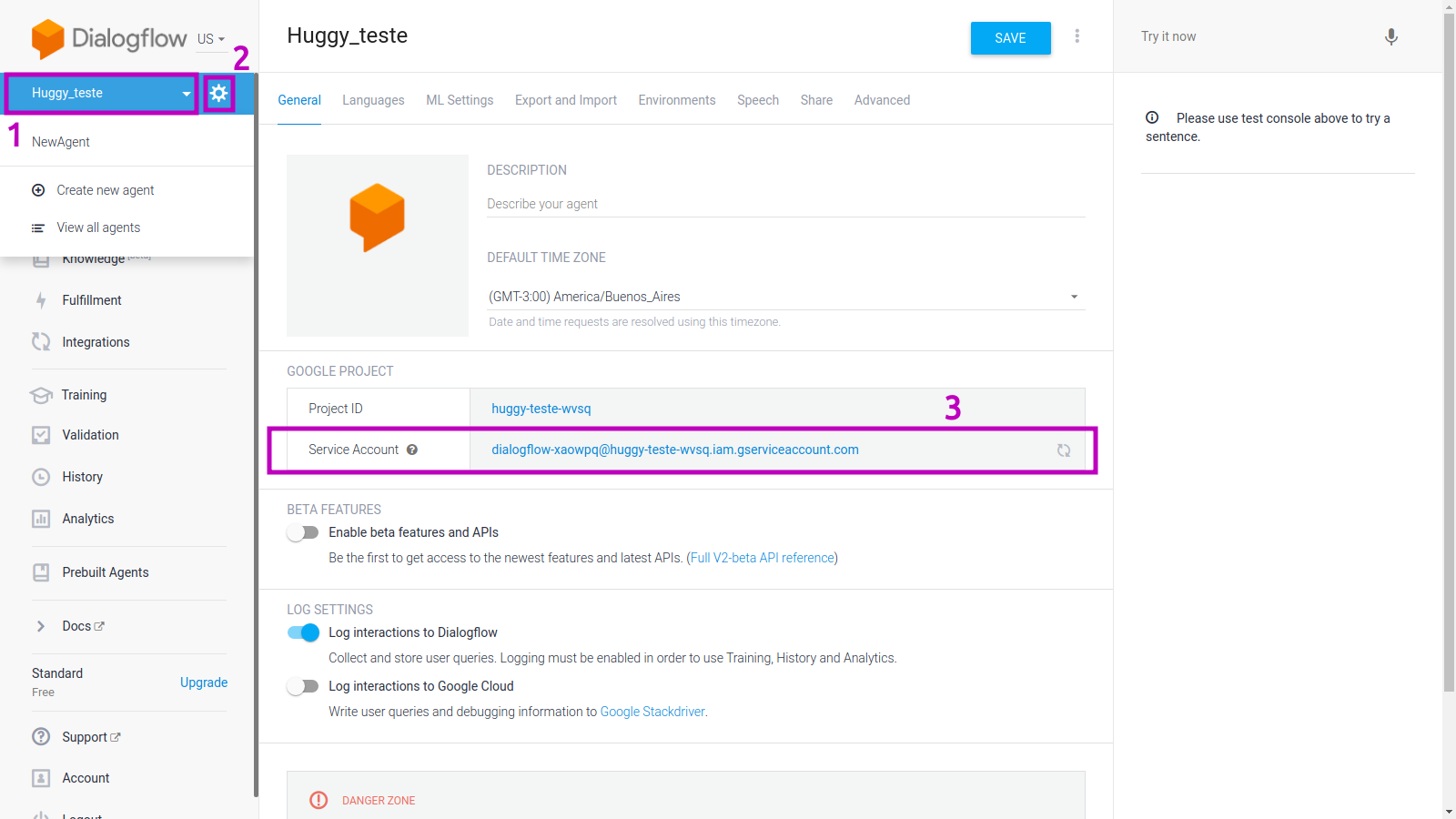
Task: Click the Support question mark icon
Action: (41, 737)
